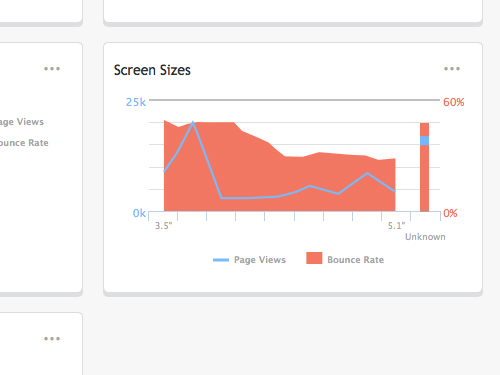The width and height of the screenshot is (500, 375).
Task: Click the 0% axis value
Action: coord(450,213)
